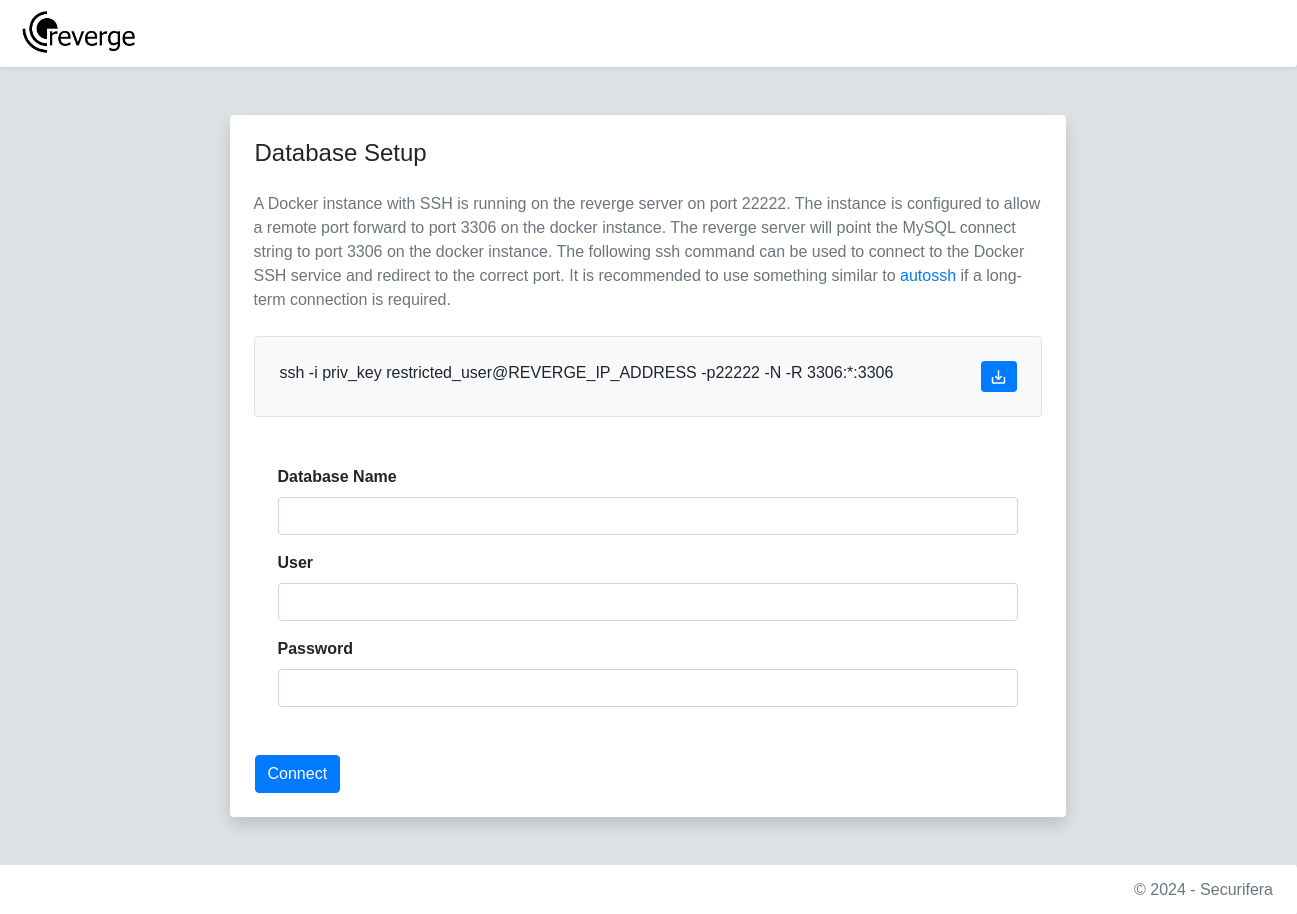Click the User field label

(x=295, y=562)
